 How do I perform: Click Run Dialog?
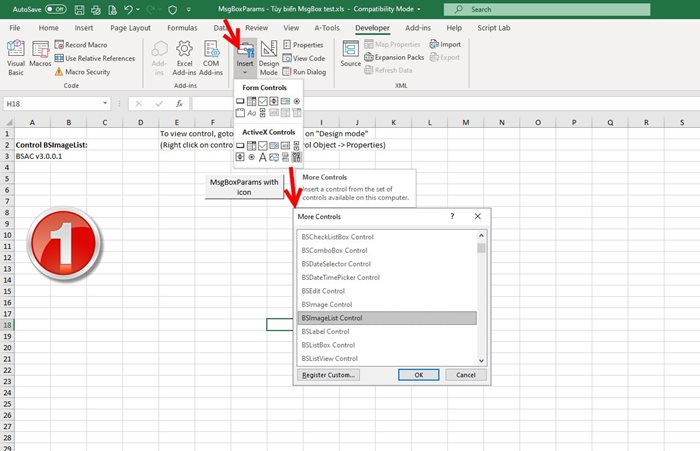(304, 71)
